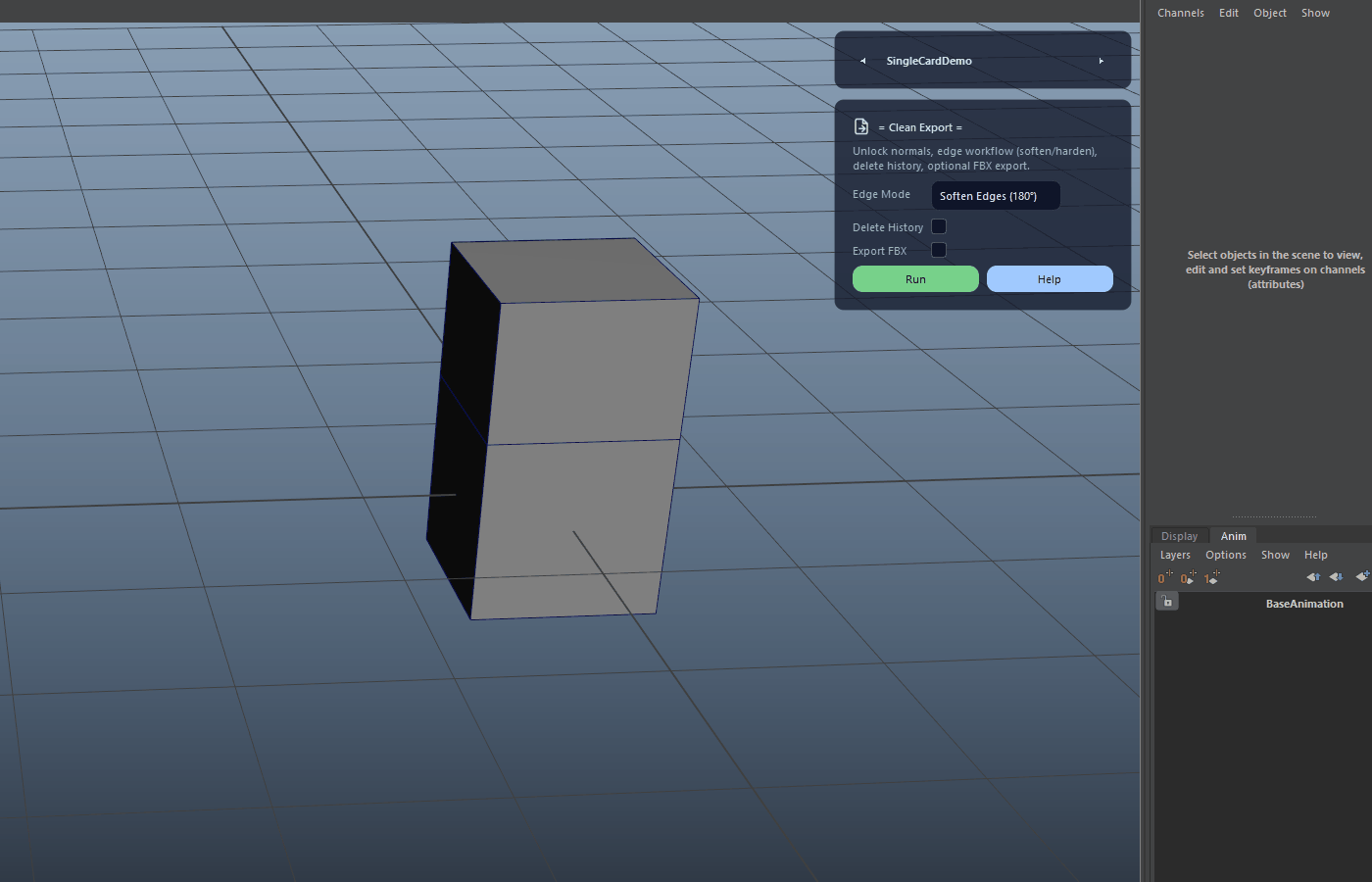1372x882 pixels.
Task: Move selected anim layer up
Action: tap(1313, 577)
